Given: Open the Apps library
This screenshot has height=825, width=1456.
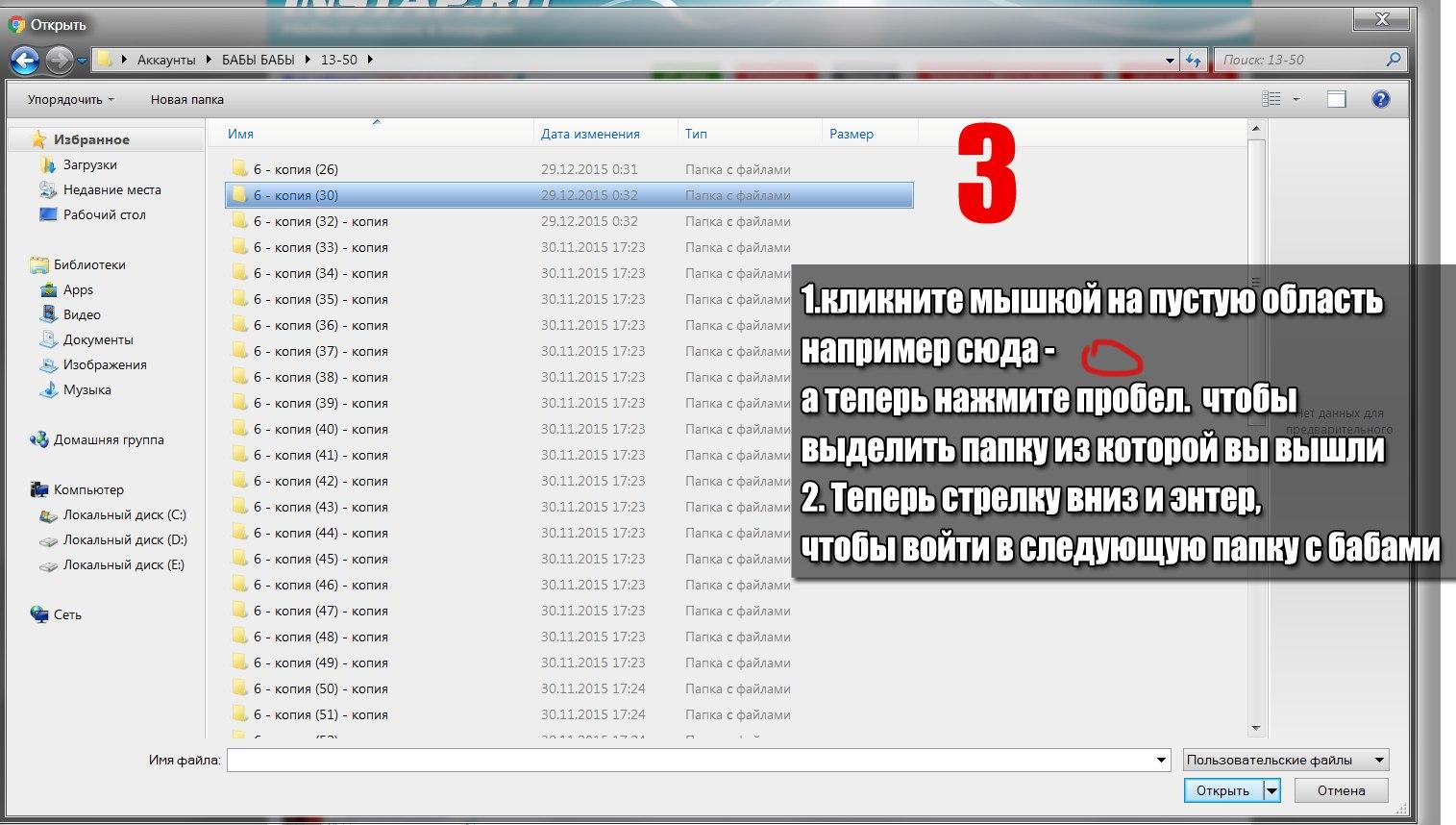Looking at the screenshot, I should (78, 289).
